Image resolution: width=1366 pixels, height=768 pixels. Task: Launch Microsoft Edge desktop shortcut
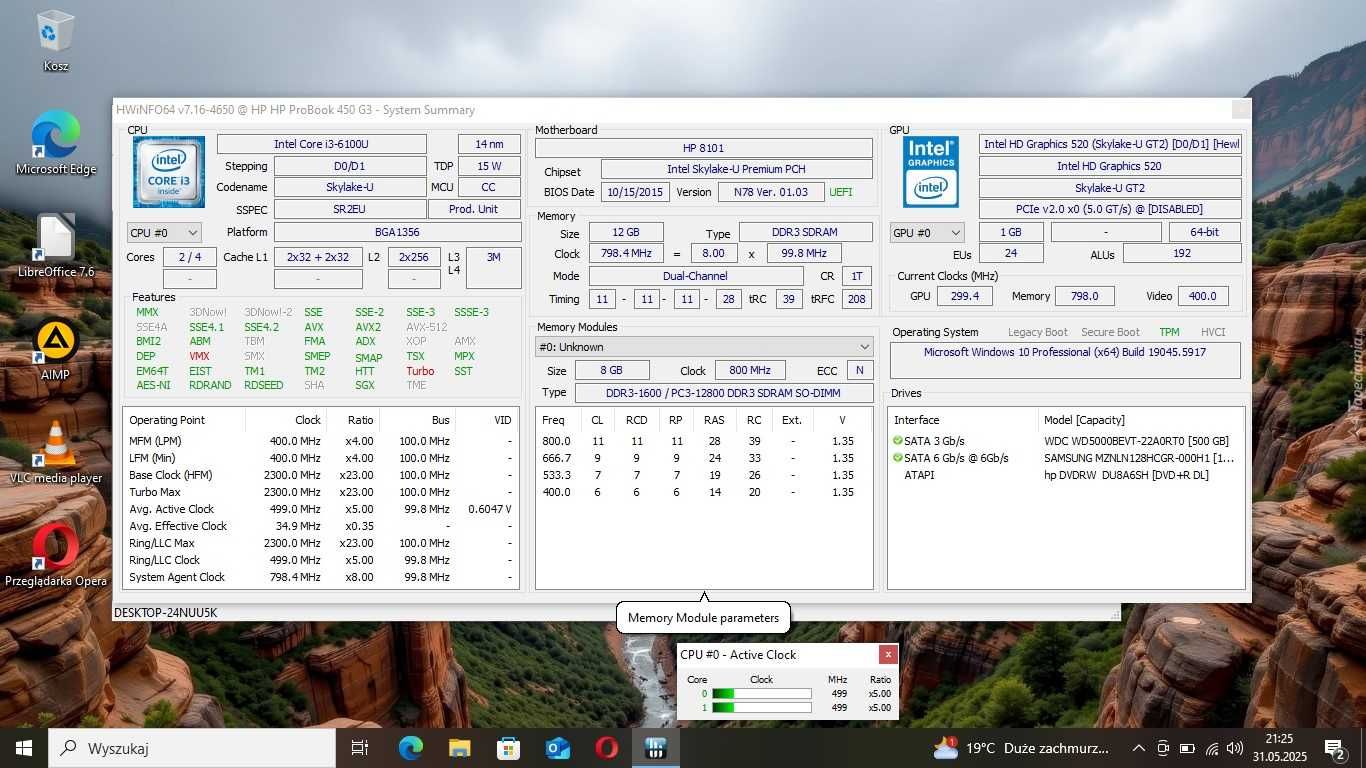point(56,142)
